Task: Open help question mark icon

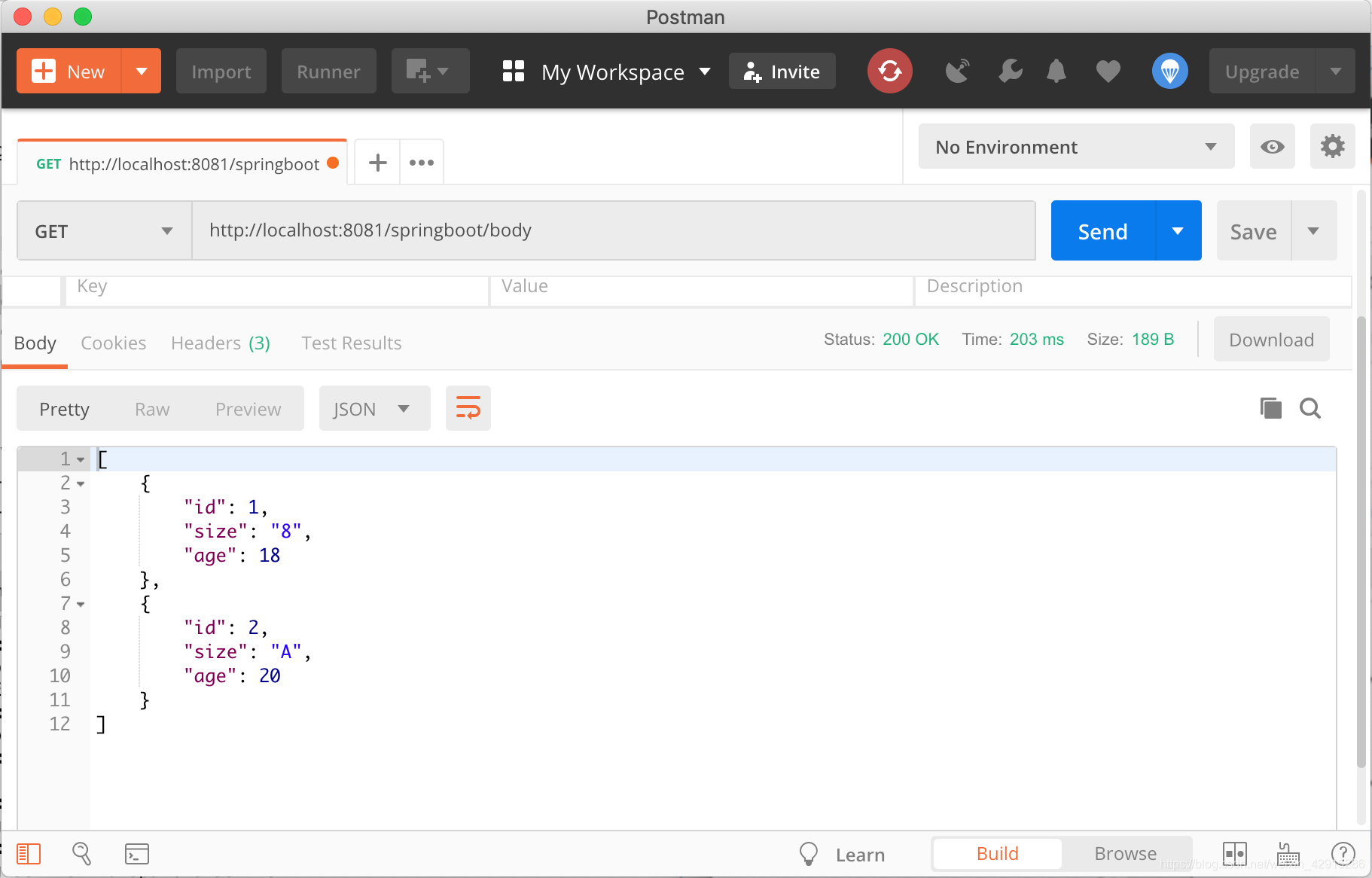Action: tap(1343, 854)
